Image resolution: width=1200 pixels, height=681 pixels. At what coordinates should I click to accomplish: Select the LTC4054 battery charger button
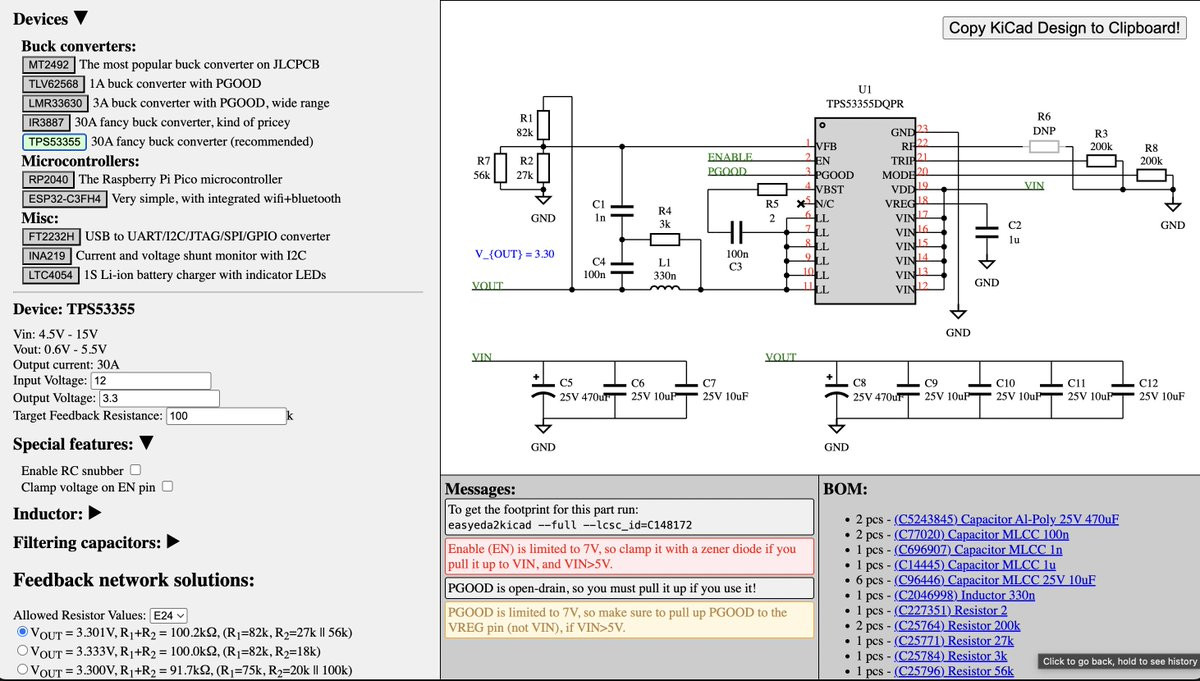49,275
